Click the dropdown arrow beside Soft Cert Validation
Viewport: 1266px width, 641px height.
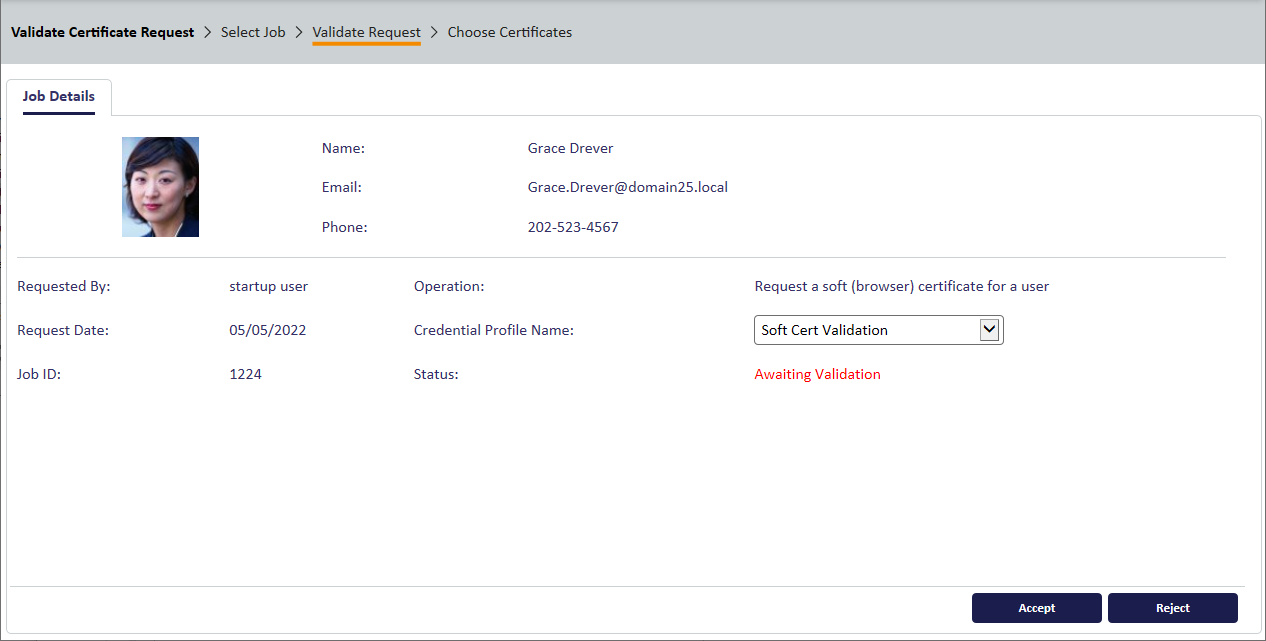coord(989,330)
